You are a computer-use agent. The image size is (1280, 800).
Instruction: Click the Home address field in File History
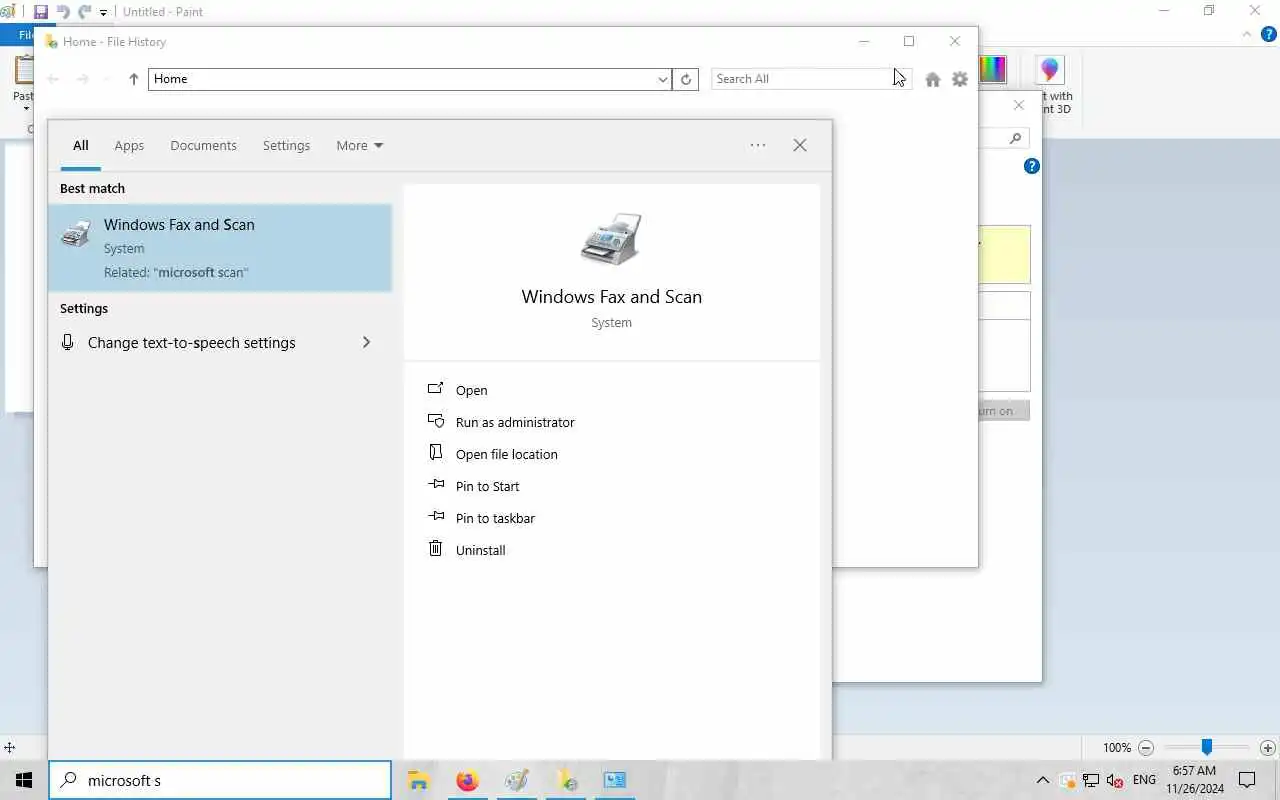pyautogui.click(x=402, y=79)
